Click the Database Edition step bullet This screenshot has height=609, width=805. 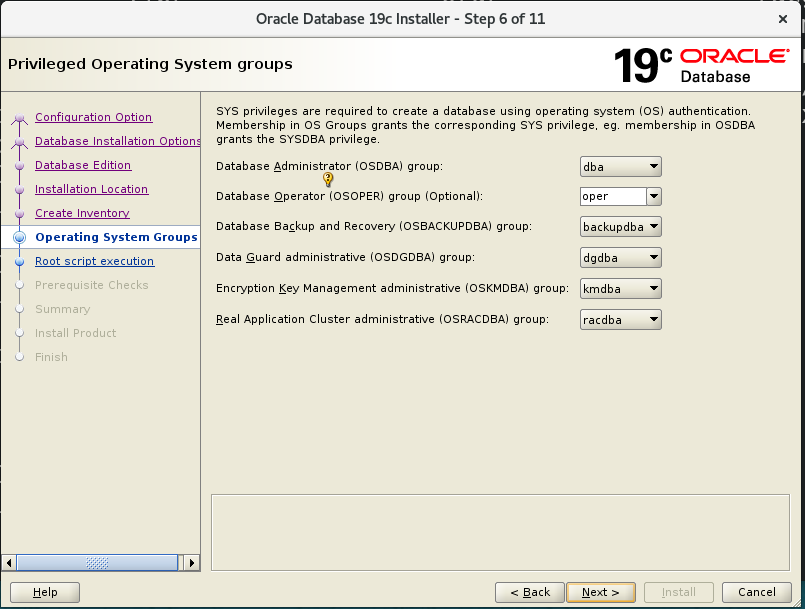pyautogui.click(x=20, y=165)
